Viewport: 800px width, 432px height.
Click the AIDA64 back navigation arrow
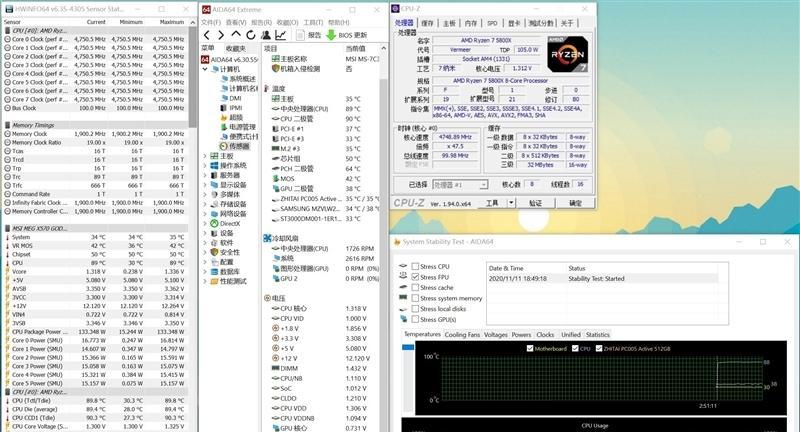point(207,35)
